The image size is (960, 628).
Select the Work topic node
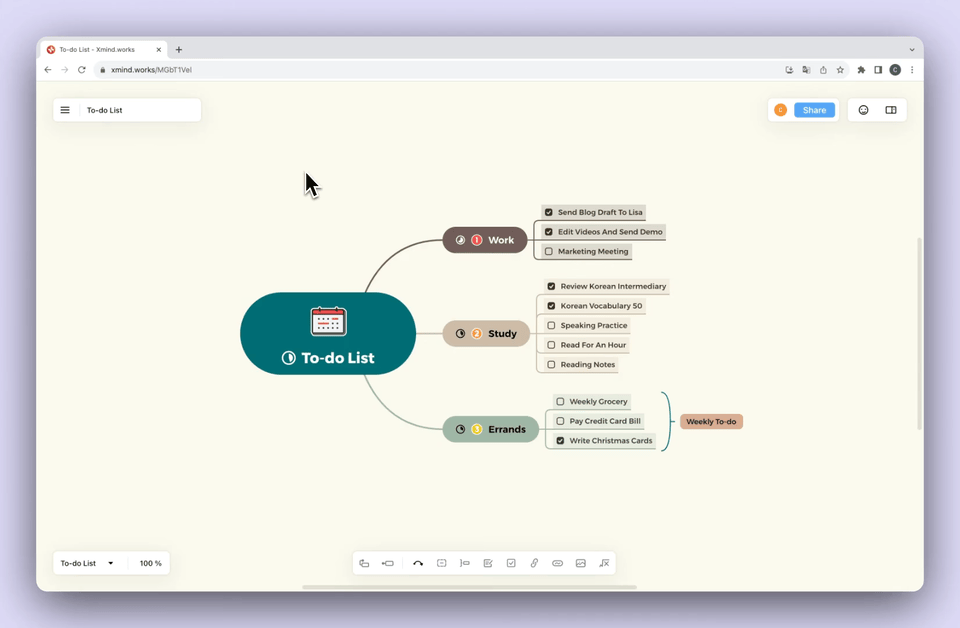(x=485, y=240)
